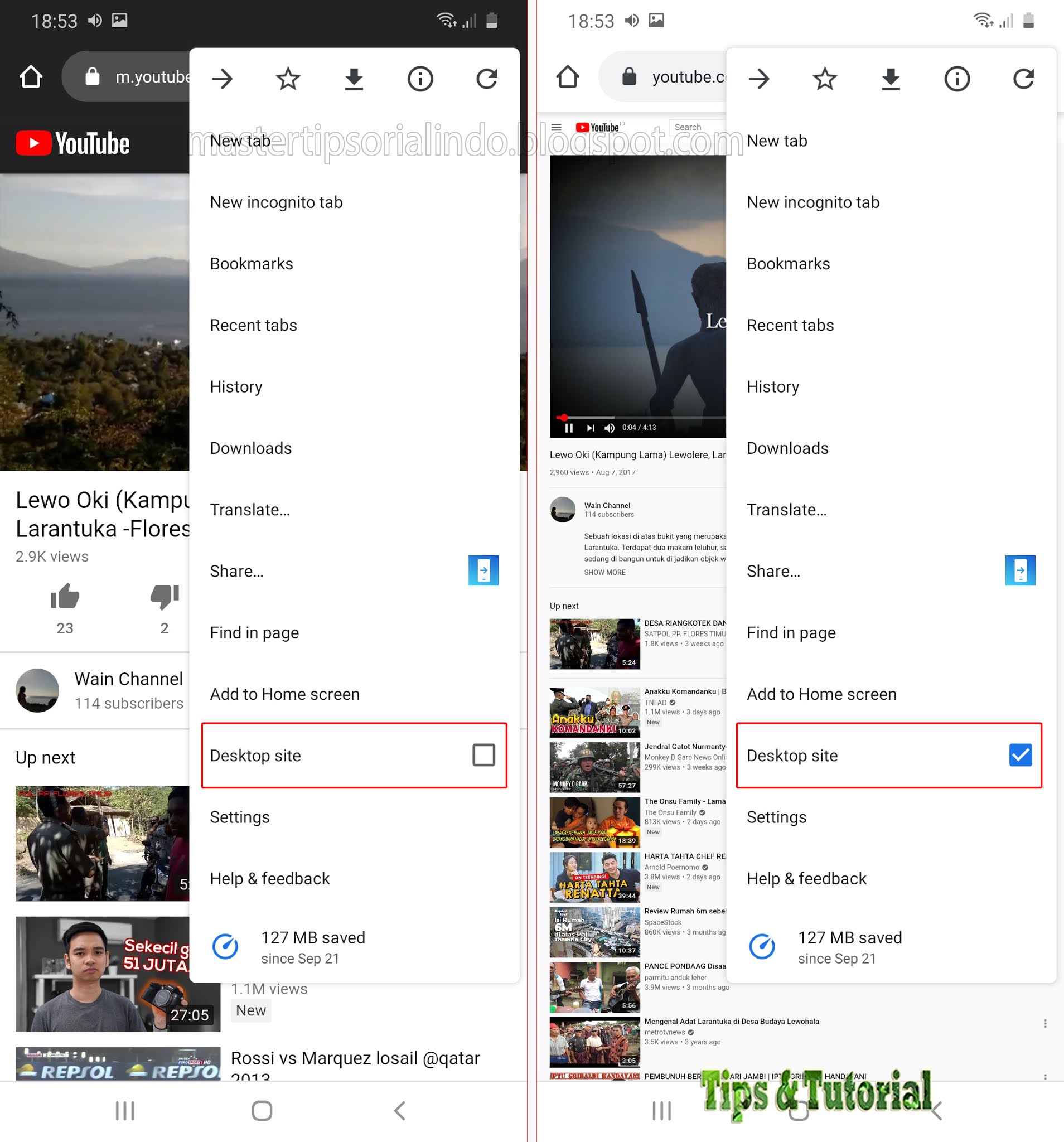Select New incognito tab in left menu

tap(354, 202)
